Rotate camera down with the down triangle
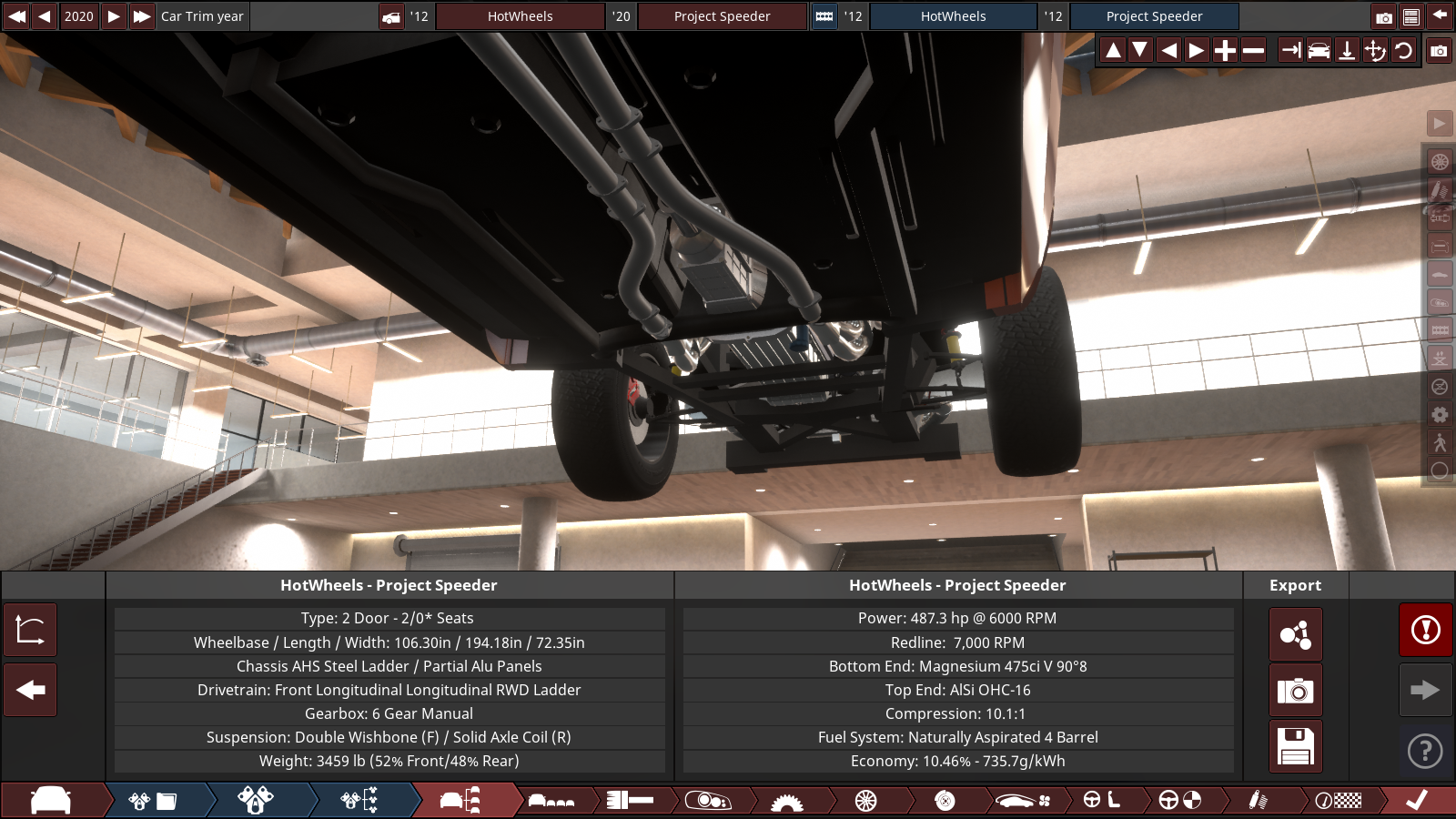 pyautogui.click(x=1140, y=51)
